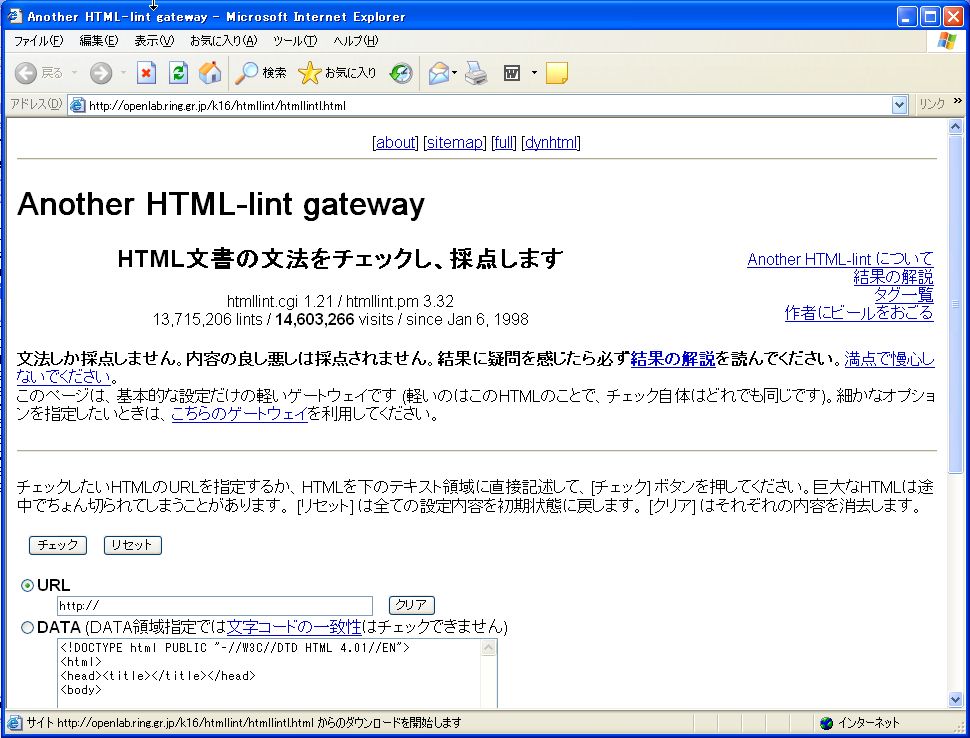Click the Mail envelope icon

point(438,73)
